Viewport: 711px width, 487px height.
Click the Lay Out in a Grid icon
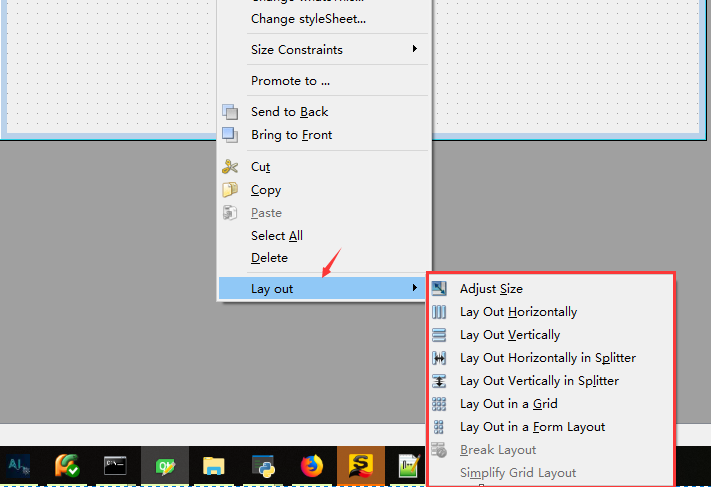439,404
